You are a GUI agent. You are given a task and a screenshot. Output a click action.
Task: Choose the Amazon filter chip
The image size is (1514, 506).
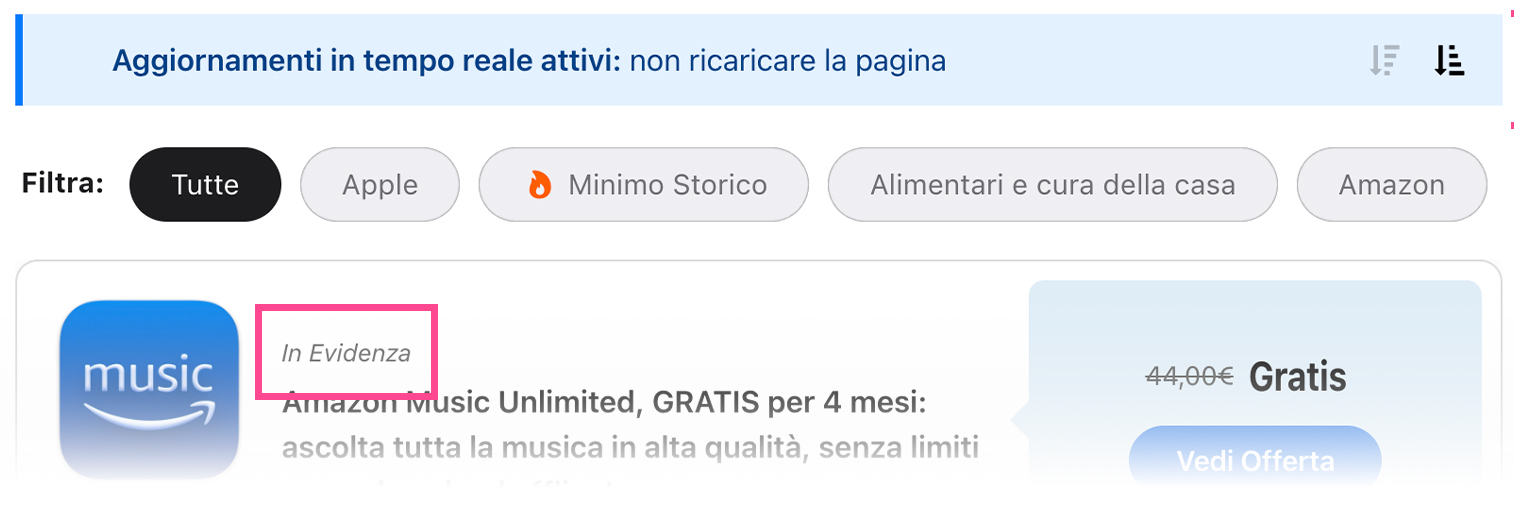click(x=1392, y=185)
